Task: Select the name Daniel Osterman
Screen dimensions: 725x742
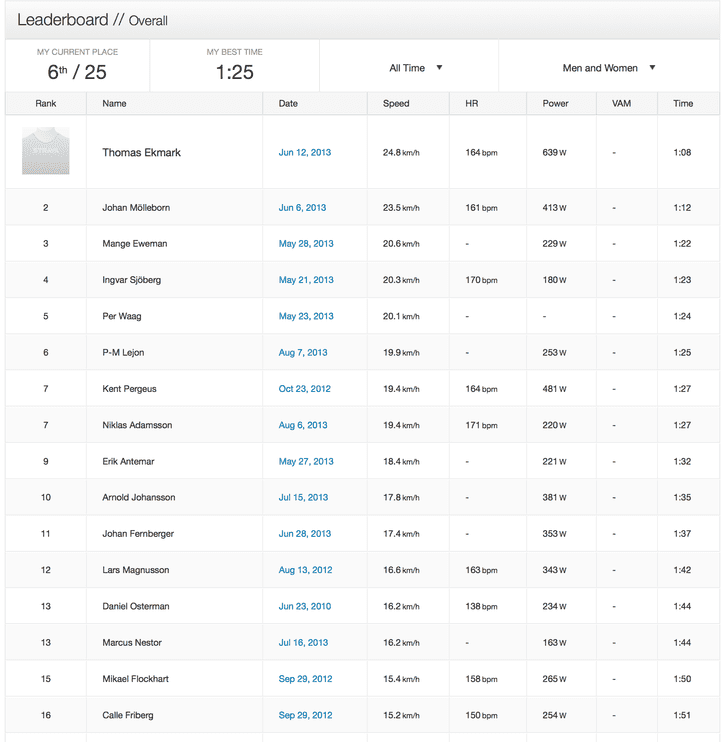Action: [x=136, y=606]
